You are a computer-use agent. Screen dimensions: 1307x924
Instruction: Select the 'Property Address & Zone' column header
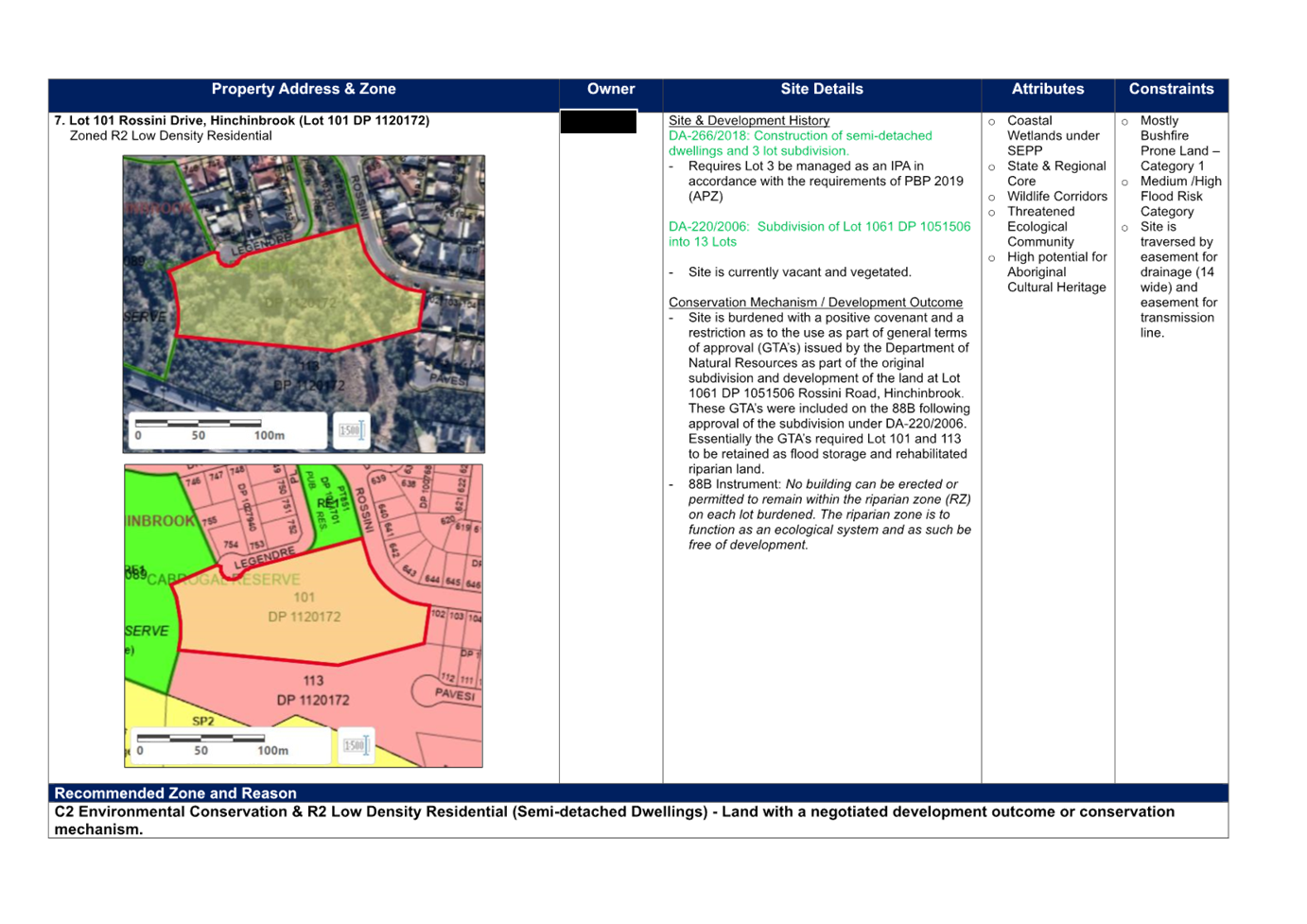[x=304, y=89]
